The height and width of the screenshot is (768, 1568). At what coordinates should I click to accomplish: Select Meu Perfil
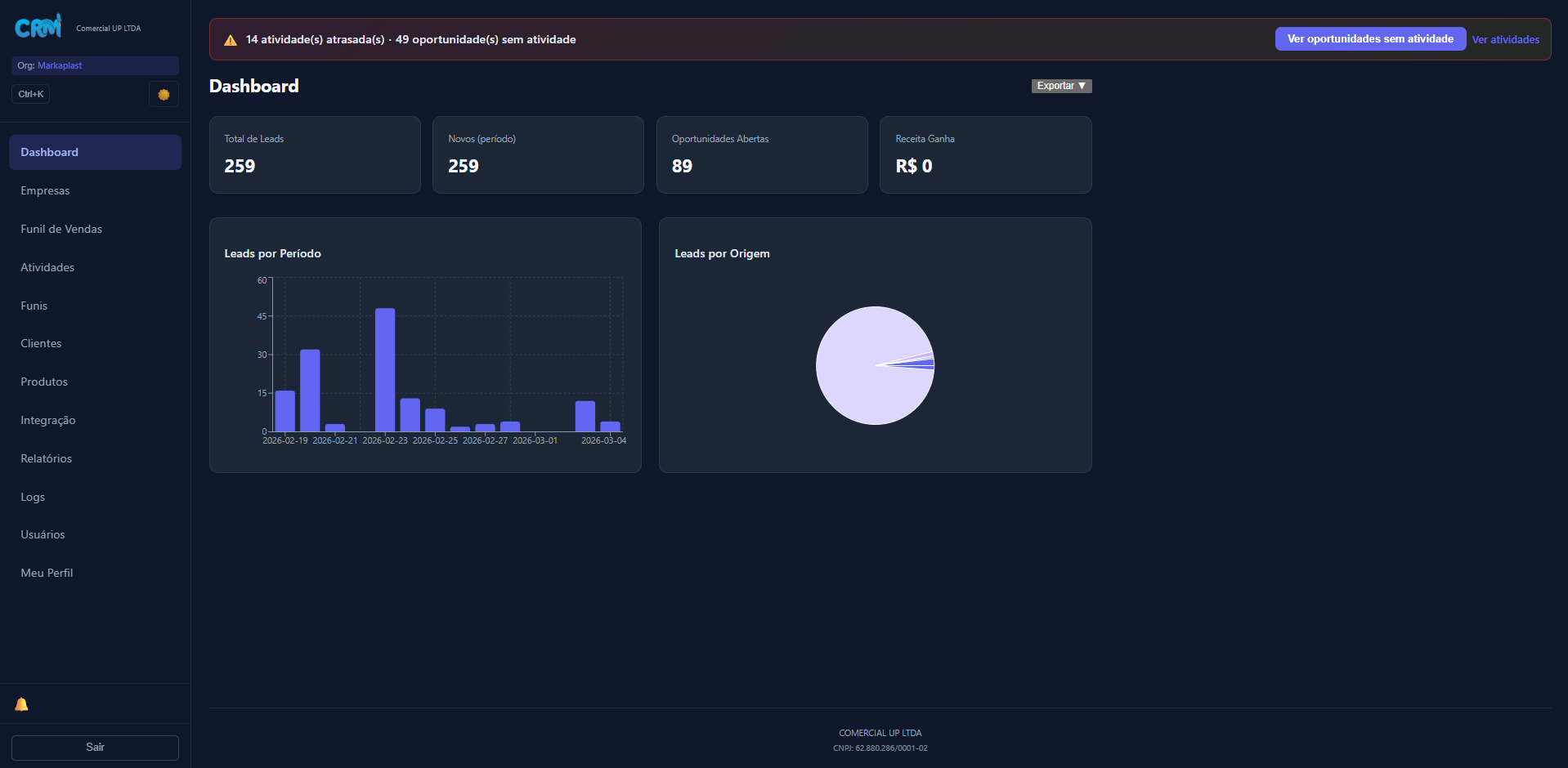(x=47, y=573)
